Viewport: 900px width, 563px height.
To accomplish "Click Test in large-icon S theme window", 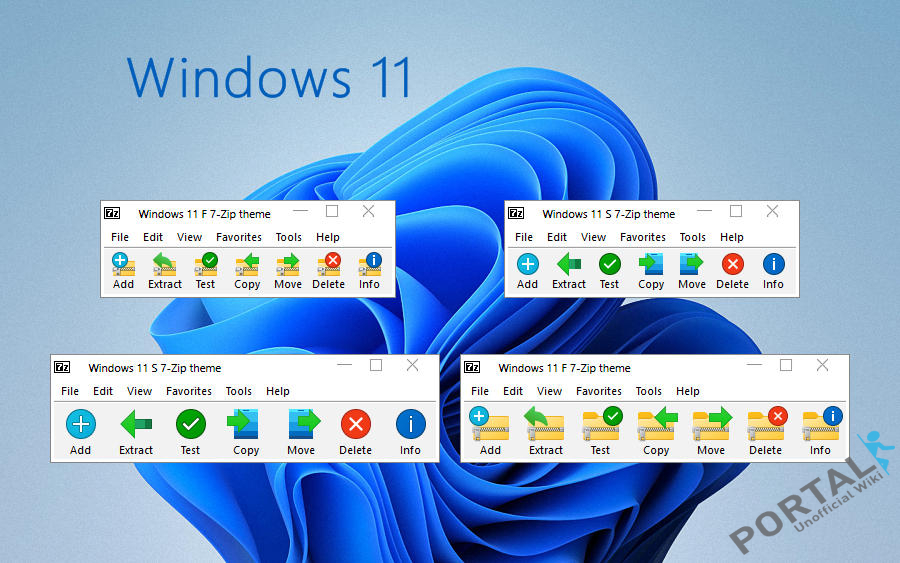I will tap(191, 432).
